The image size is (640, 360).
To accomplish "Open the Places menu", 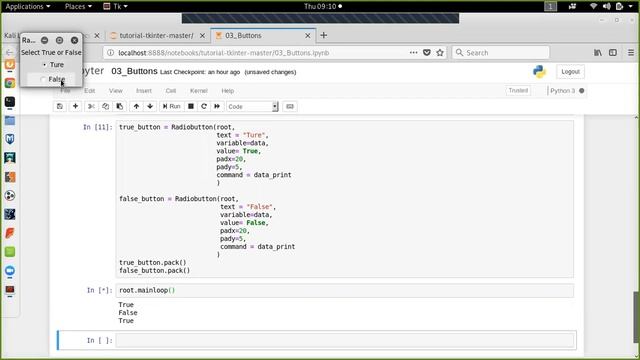I will pos(78,6).
